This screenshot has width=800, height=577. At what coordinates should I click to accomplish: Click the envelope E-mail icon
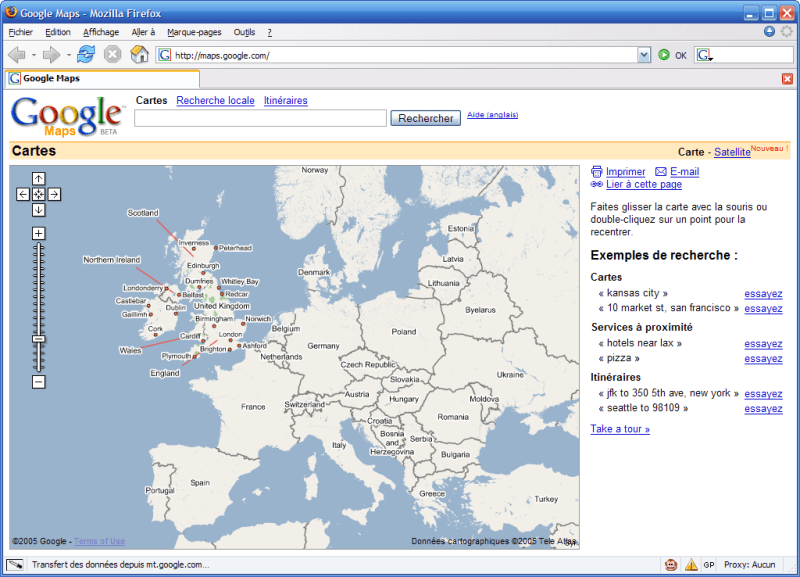coord(661,172)
